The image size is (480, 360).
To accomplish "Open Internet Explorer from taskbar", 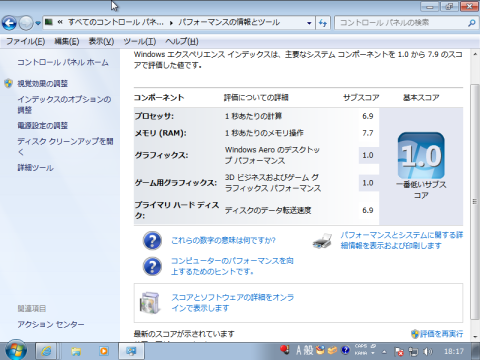I will tap(46, 351).
